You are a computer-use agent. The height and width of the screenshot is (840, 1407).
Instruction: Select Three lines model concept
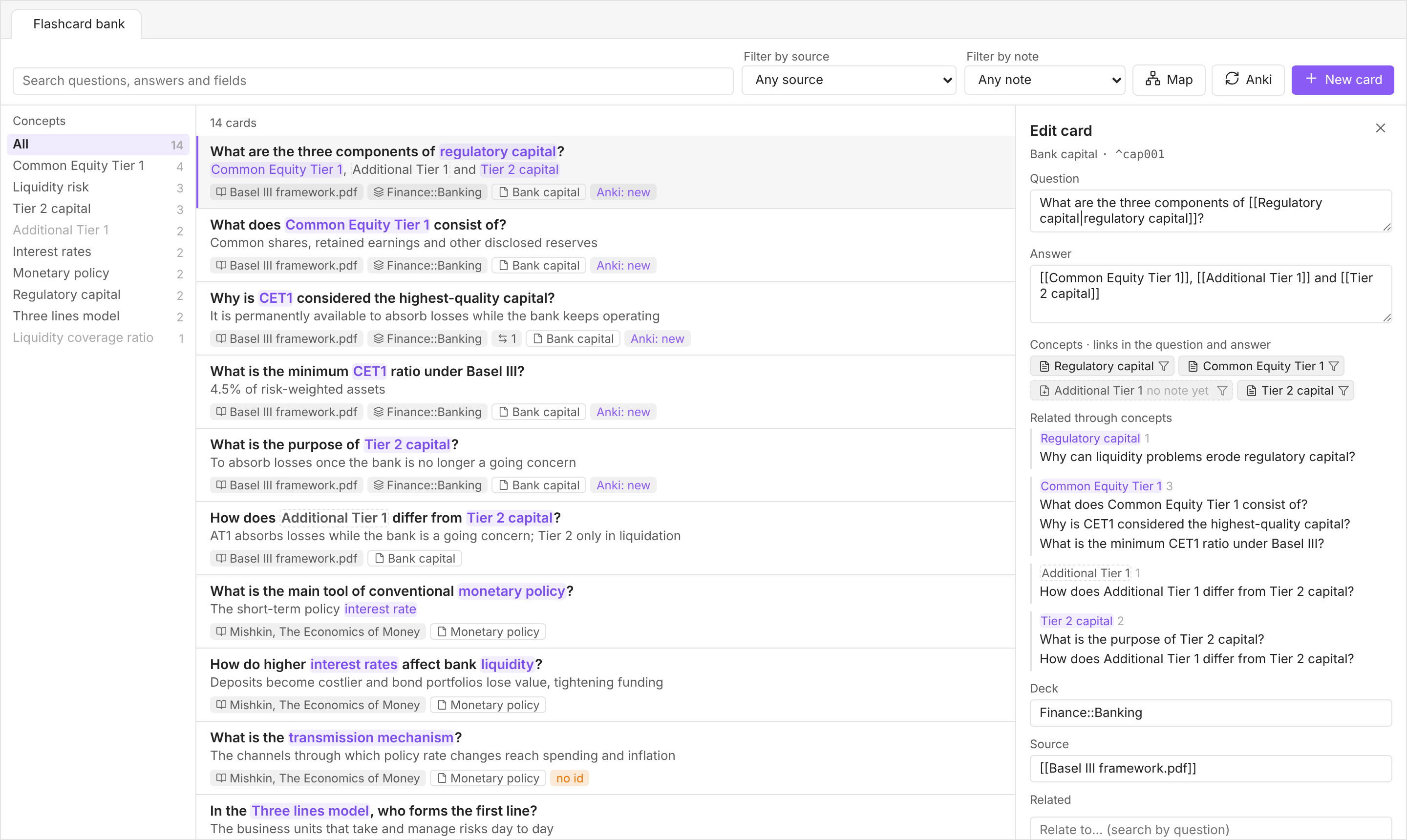point(97,316)
